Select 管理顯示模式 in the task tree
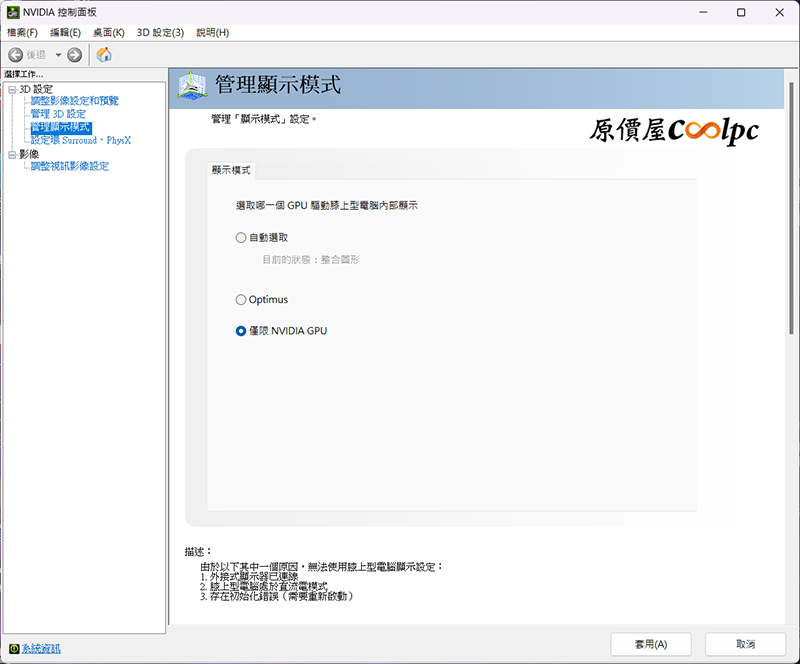The width and height of the screenshot is (800, 664). click(x=61, y=127)
